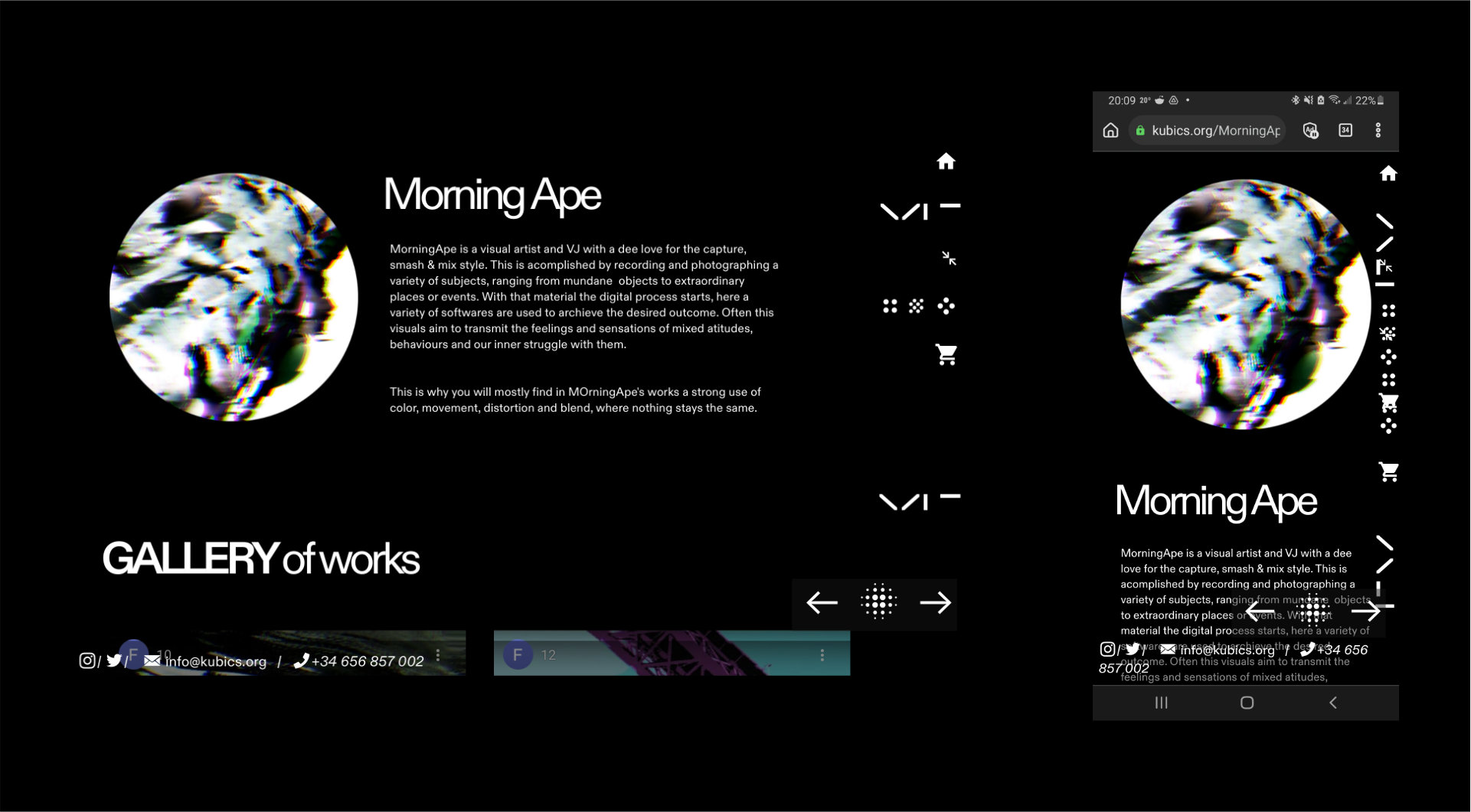Open the tab switcher showing 34 tabs

tap(1345, 130)
